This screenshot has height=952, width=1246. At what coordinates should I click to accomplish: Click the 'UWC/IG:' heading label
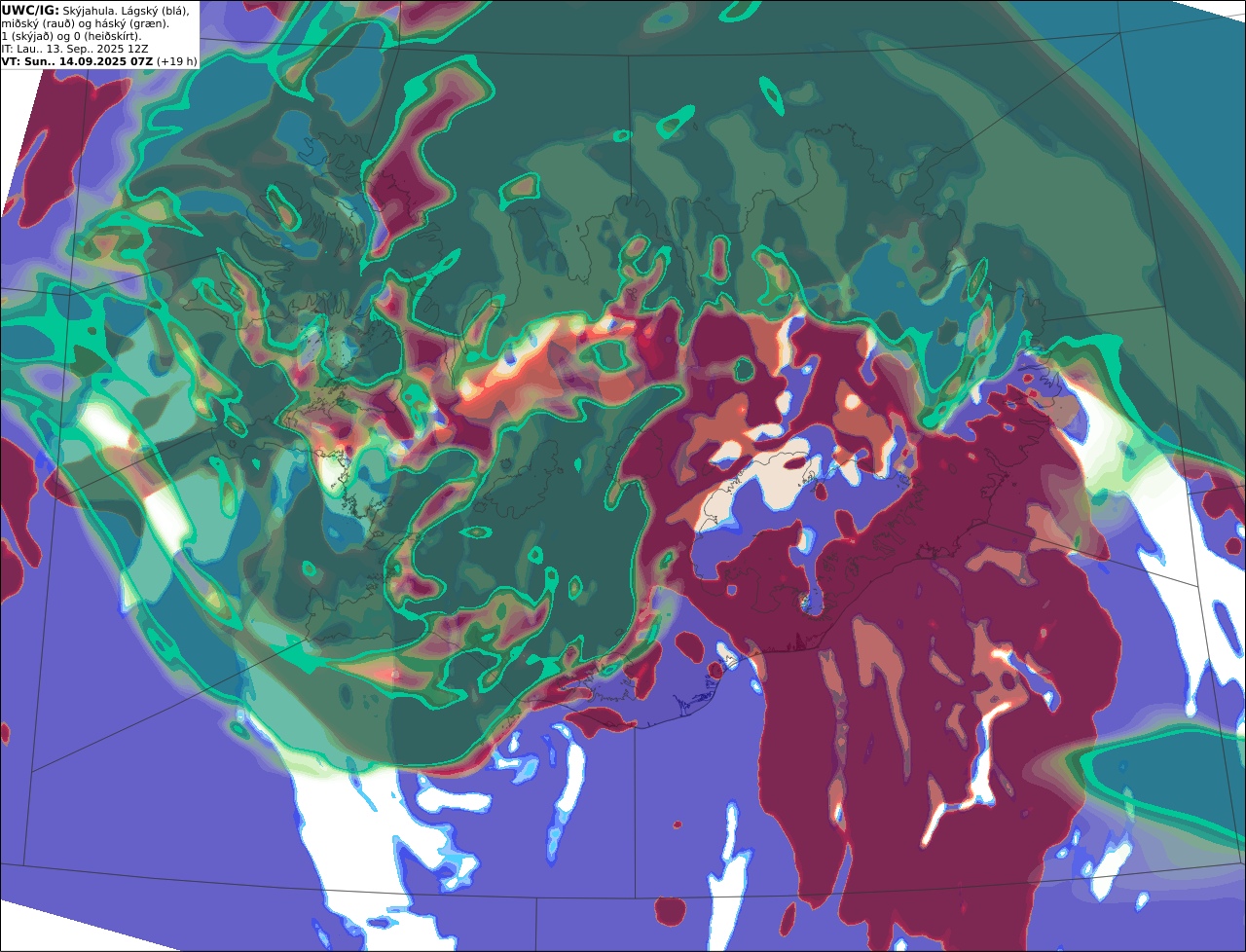(x=30, y=11)
